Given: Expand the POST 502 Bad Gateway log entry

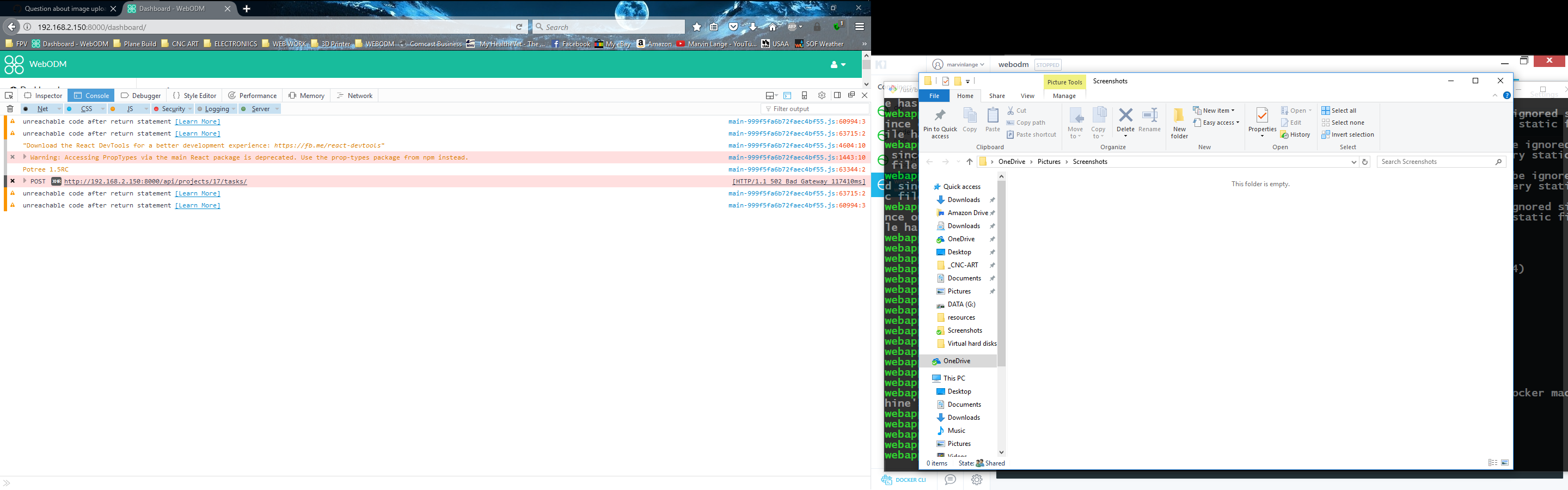Looking at the screenshot, I should (25, 181).
